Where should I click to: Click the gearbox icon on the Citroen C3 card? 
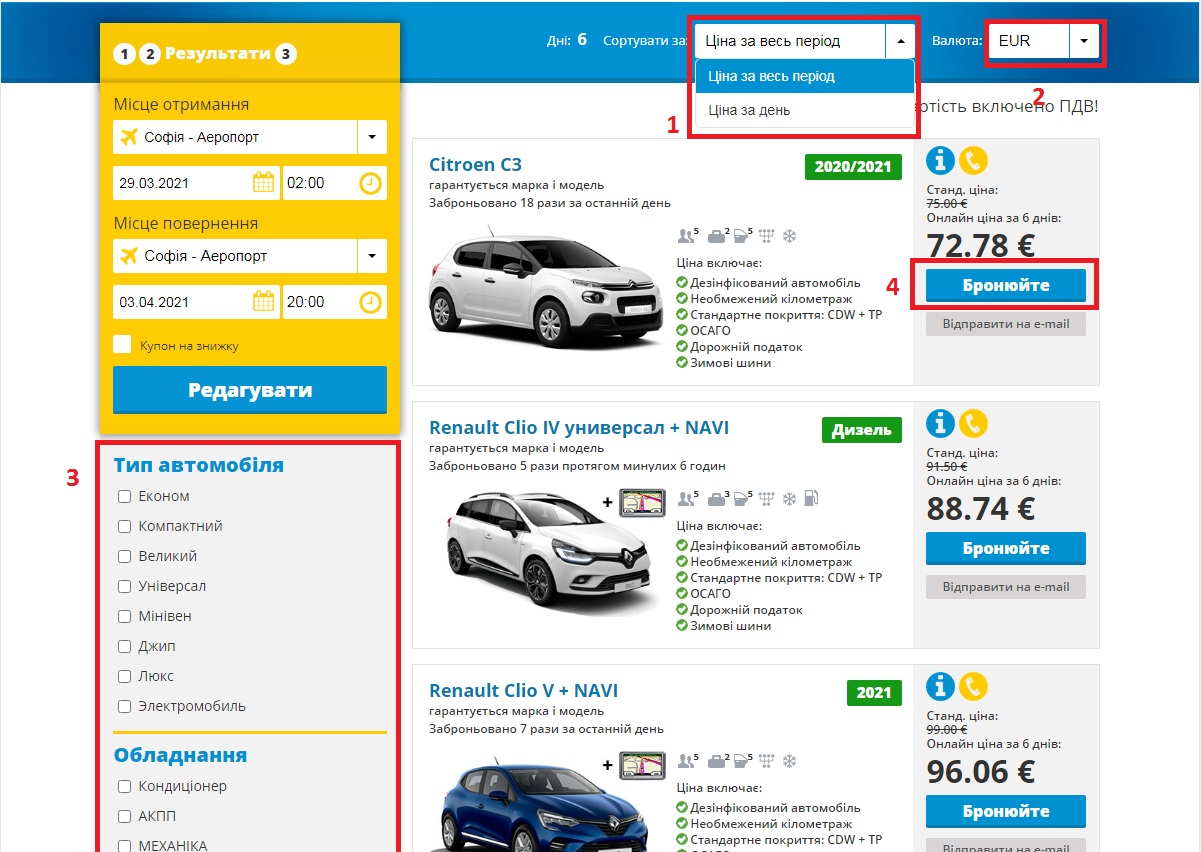768,236
